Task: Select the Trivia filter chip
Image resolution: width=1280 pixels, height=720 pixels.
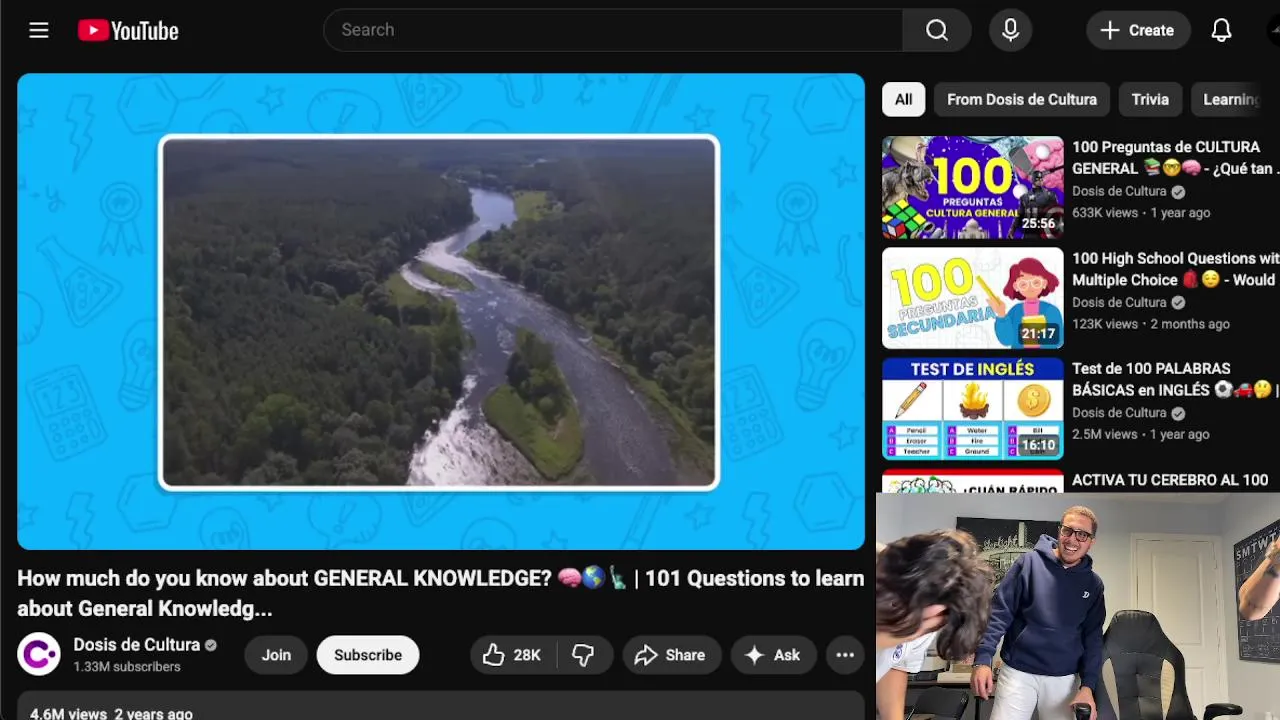Action: [x=1150, y=99]
